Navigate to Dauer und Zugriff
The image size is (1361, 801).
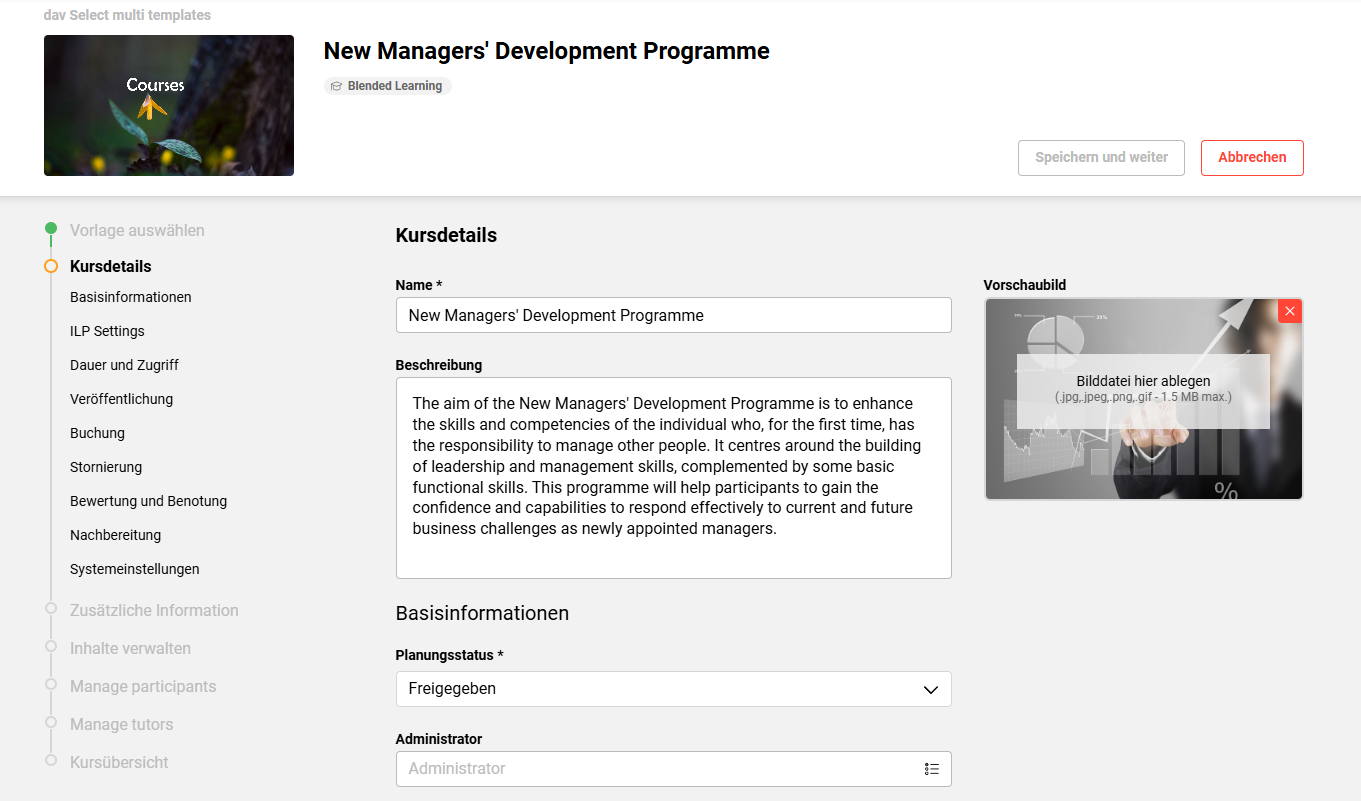[x=124, y=365]
